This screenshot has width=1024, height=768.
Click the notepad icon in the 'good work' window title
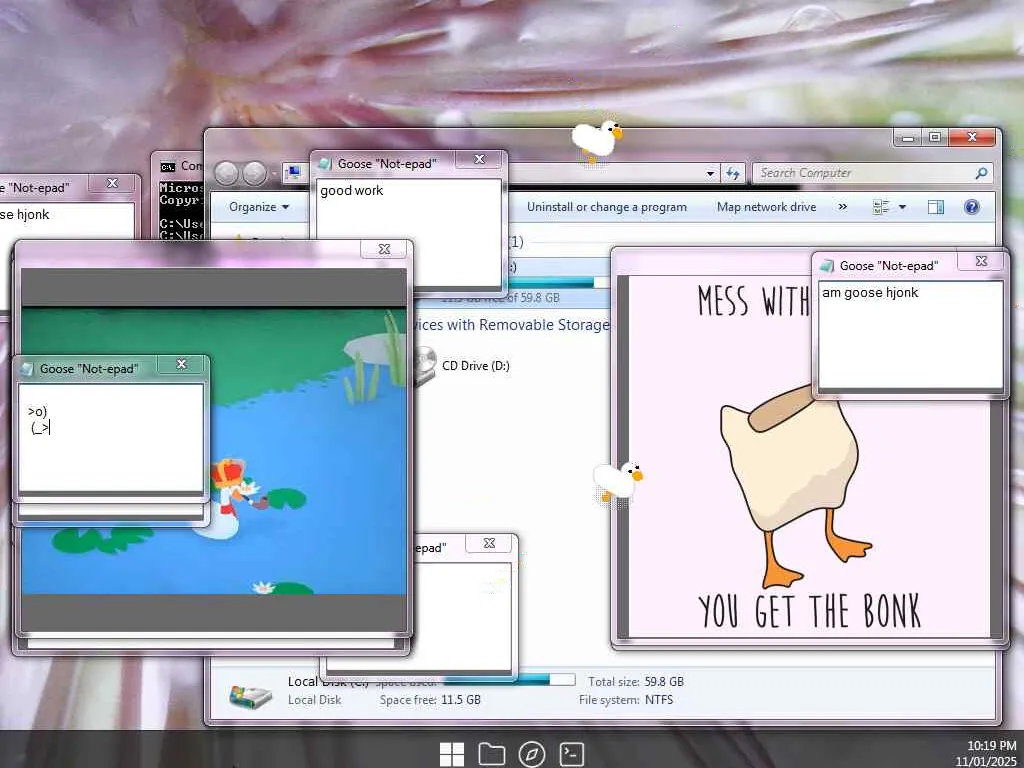(325, 163)
